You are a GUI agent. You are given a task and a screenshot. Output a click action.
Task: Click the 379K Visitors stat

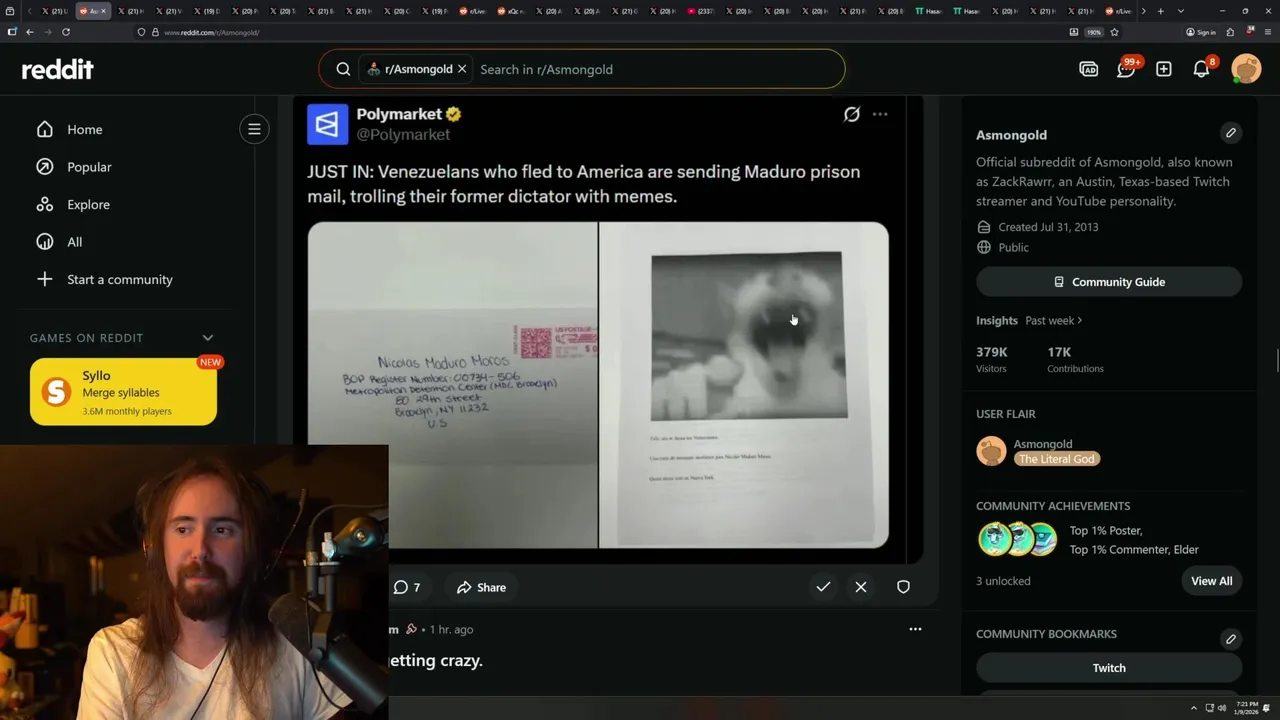pyautogui.click(x=993, y=359)
